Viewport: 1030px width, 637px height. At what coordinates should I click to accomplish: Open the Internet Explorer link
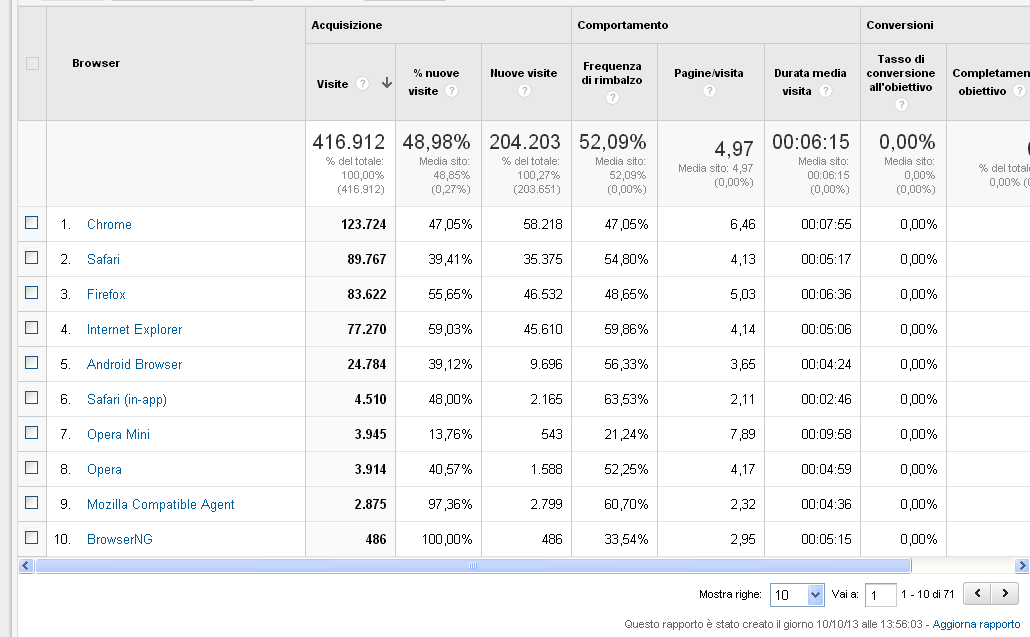point(134,329)
